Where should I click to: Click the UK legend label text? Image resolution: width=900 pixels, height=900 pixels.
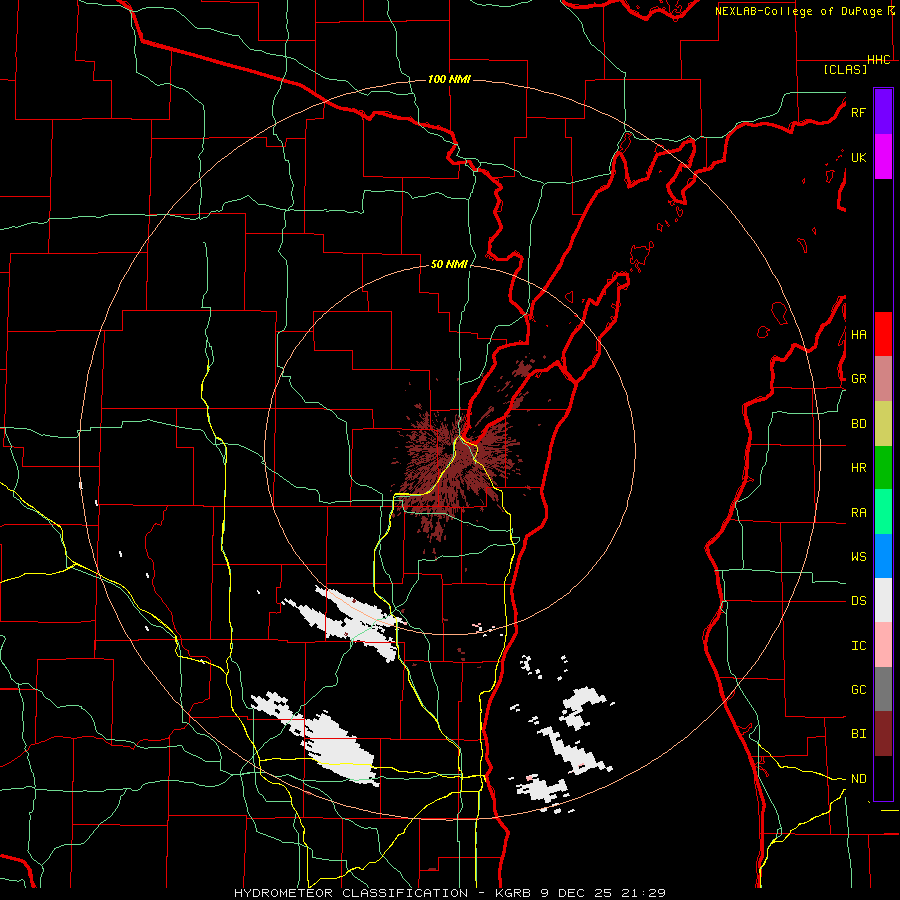click(858, 157)
